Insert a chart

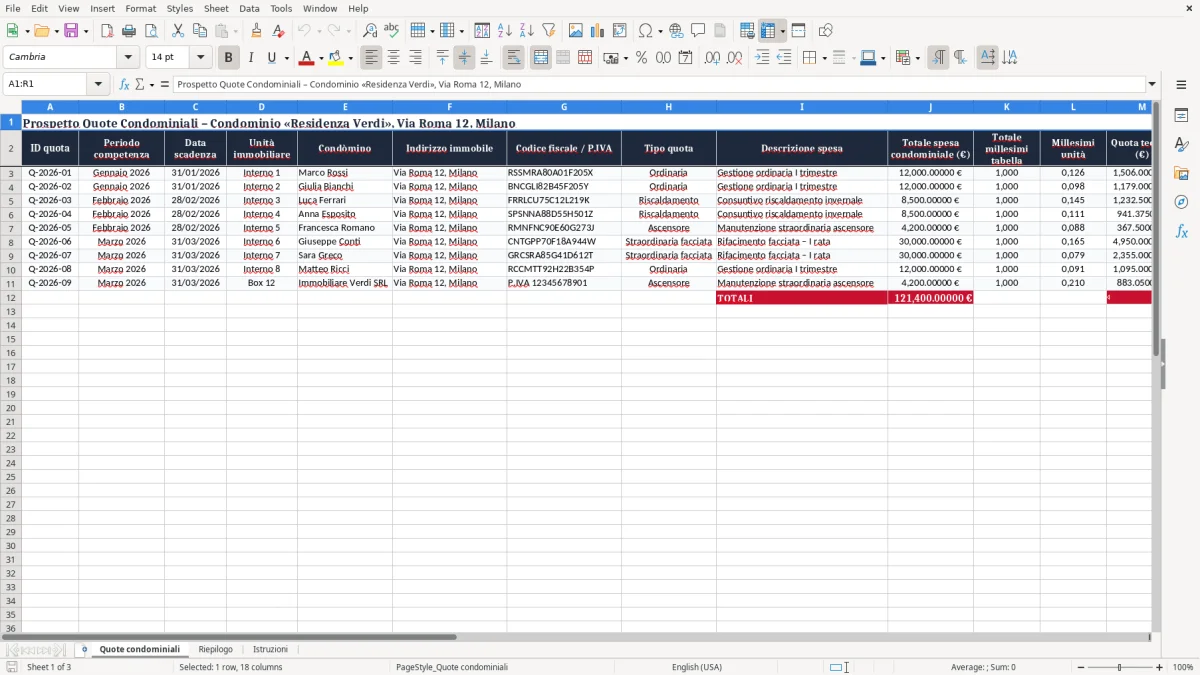pyautogui.click(x=597, y=31)
